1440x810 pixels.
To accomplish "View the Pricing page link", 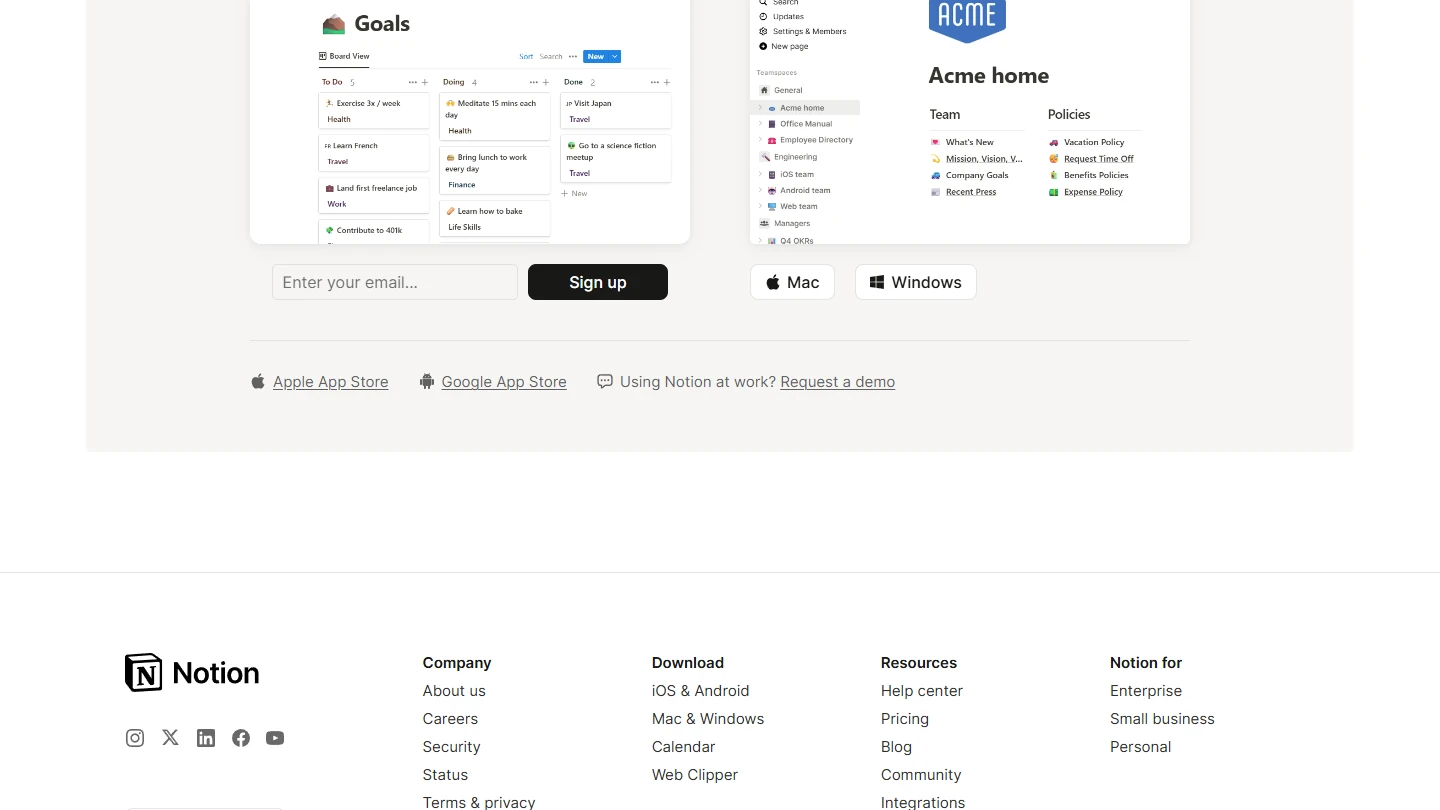I will coord(904,719).
